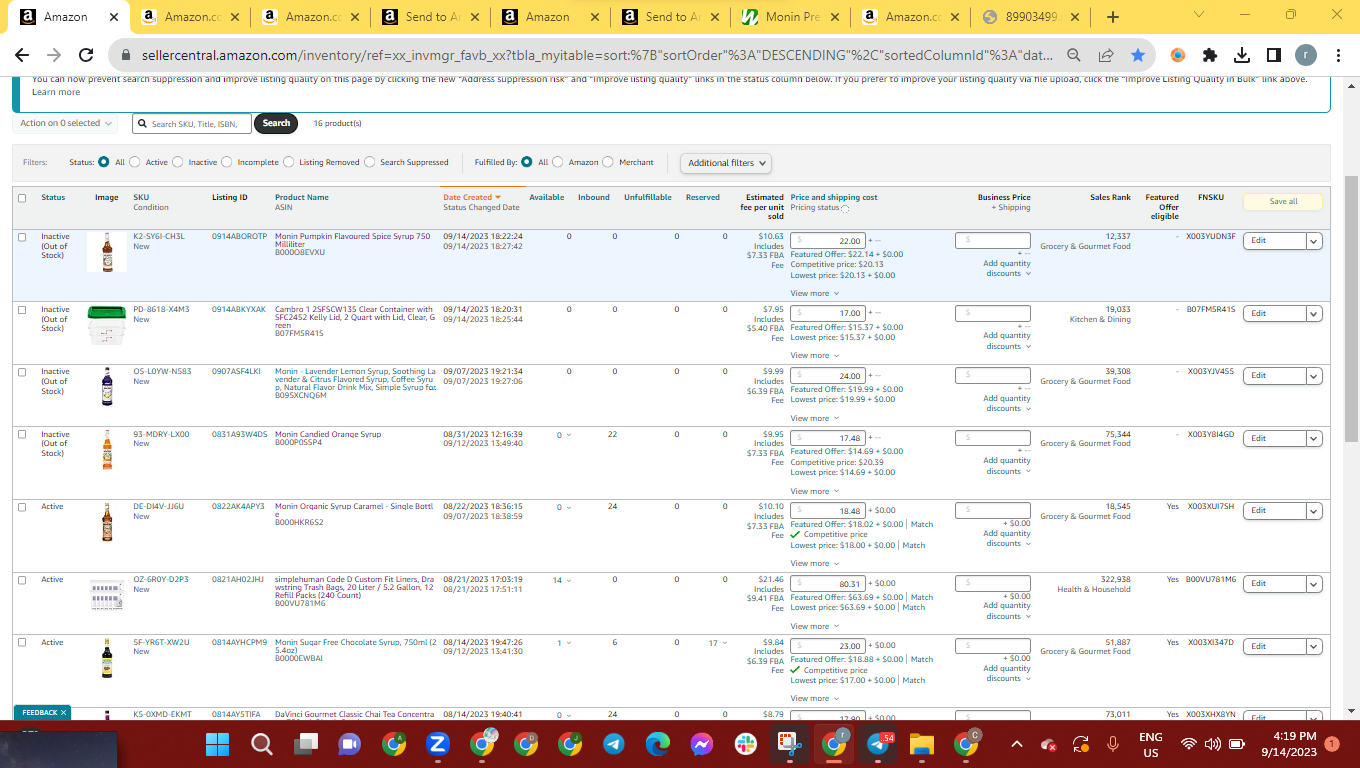Expand Additional filters dropdown

(x=727, y=163)
